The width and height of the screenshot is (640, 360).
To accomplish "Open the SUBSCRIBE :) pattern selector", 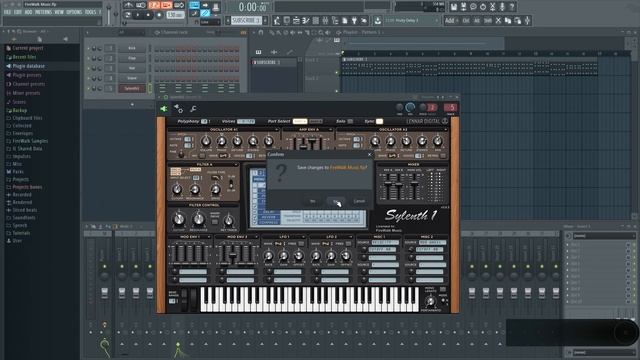I will pos(246,20).
